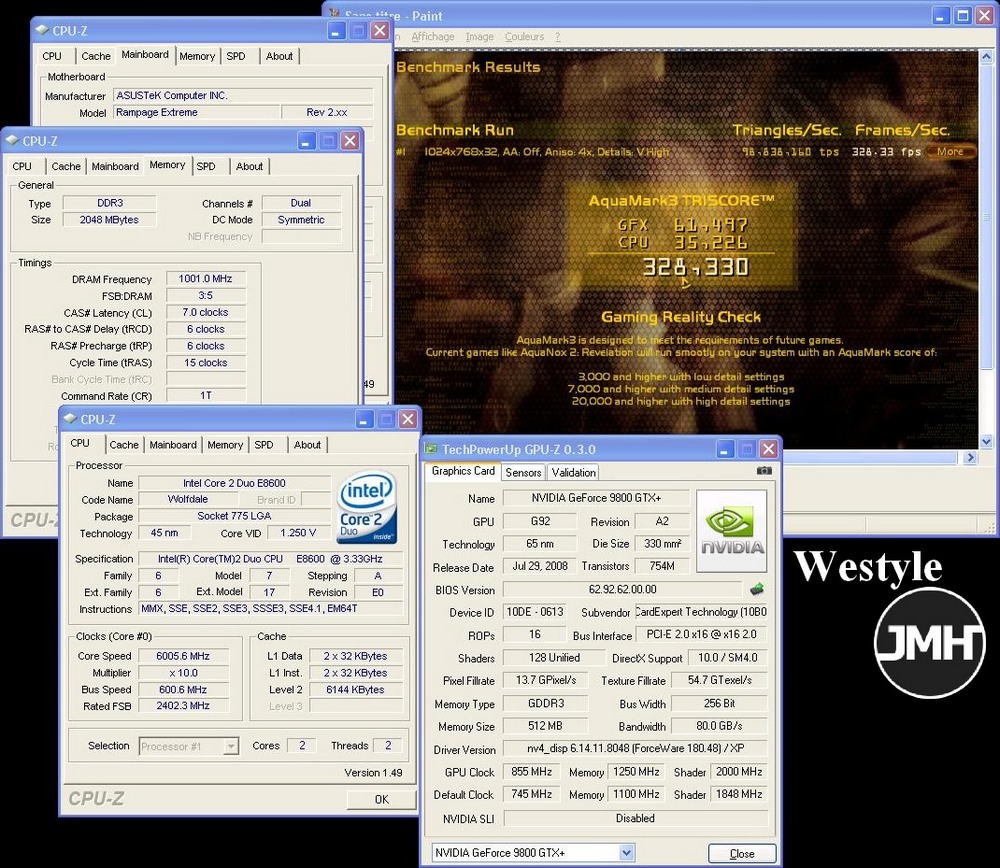
Task: Open SPD tab in front CPU-Z window
Action: coord(263,445)
